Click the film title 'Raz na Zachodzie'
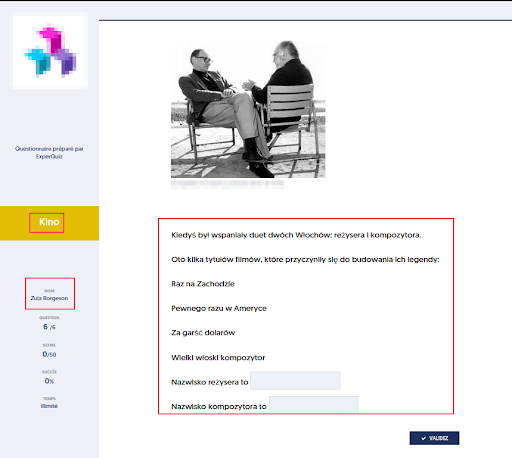The image size is (512, 458). [x=203, y=284]
